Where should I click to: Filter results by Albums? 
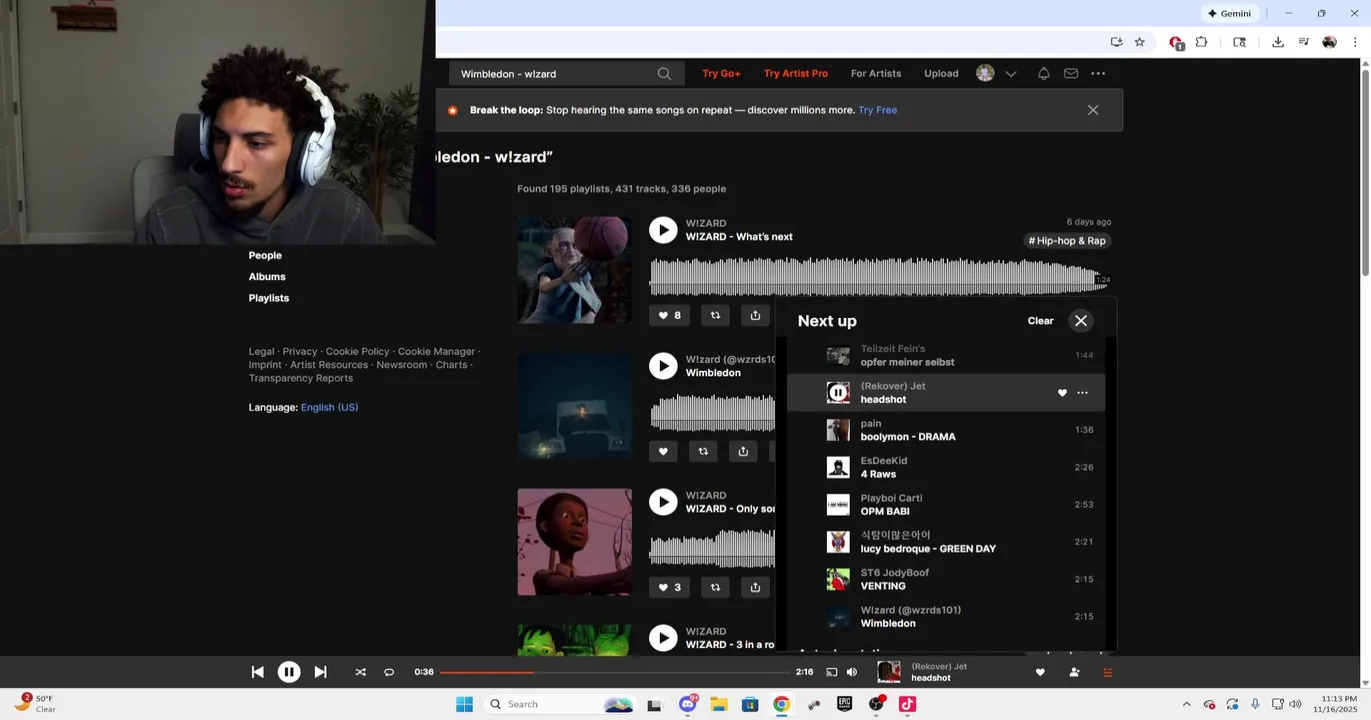[x=267, y=277]
